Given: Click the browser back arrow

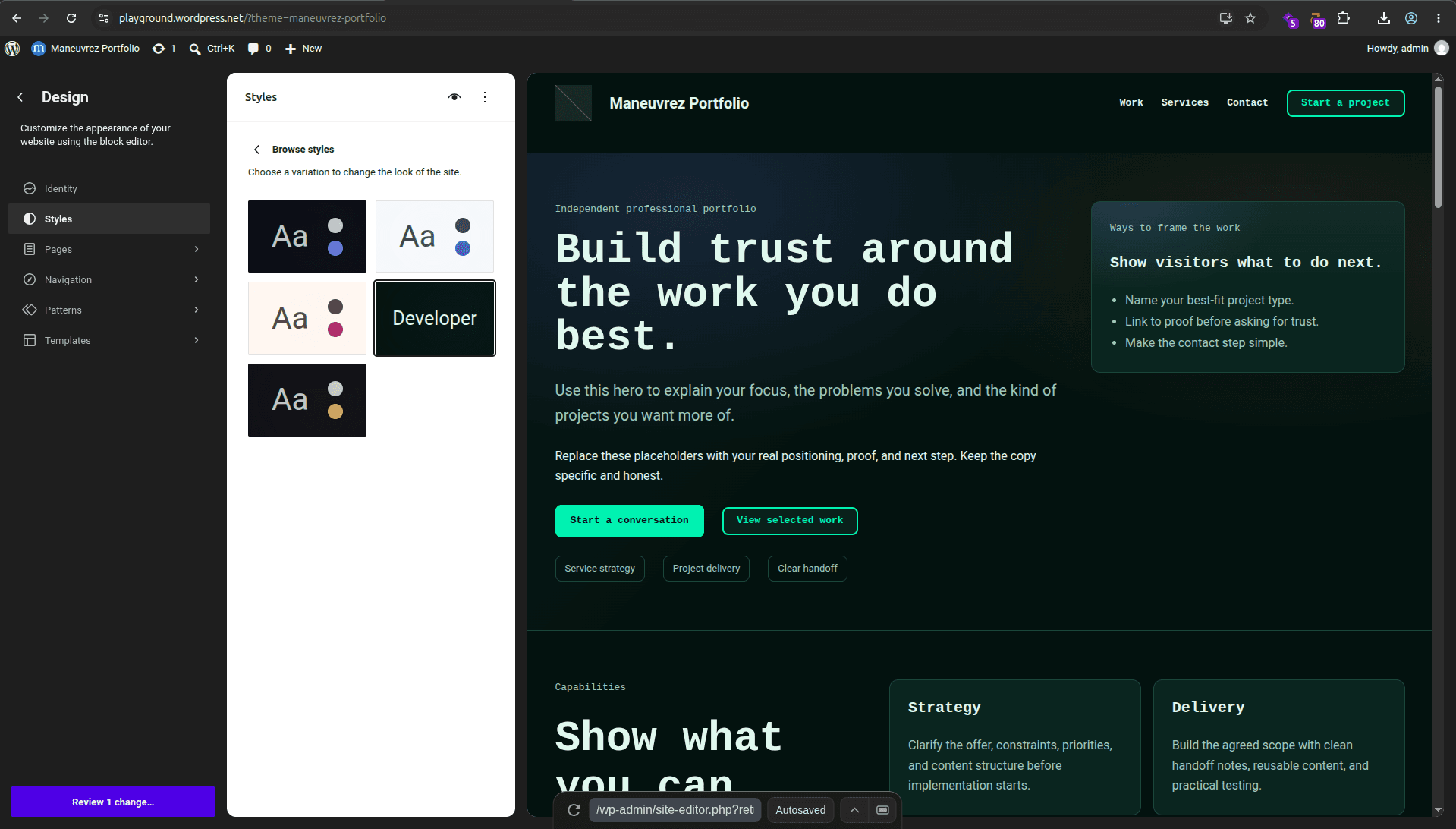Looking at the screenshot, I should coord(17,18).
